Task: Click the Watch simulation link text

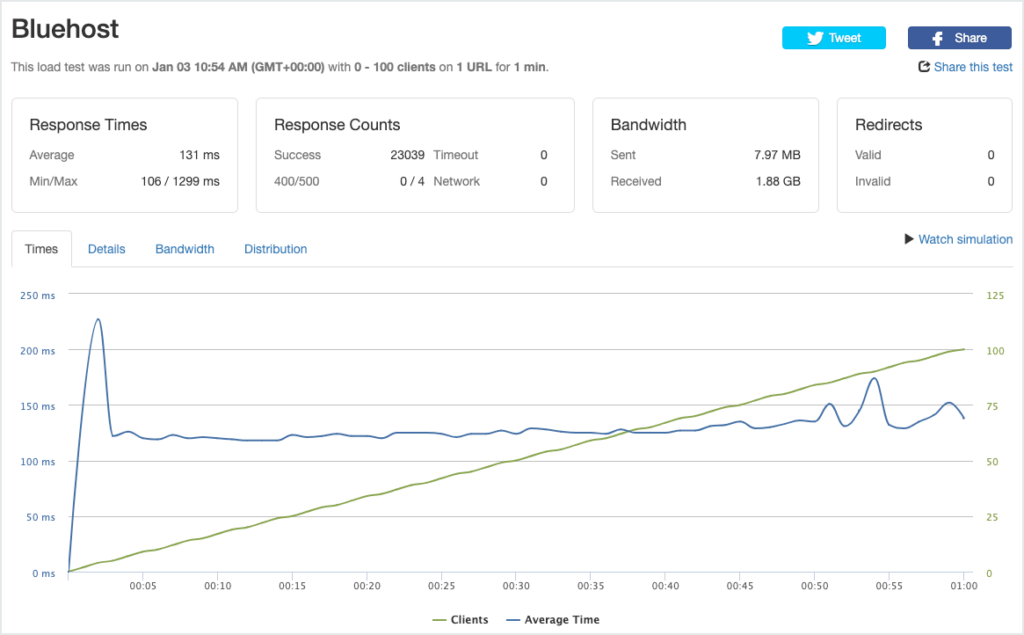Action: [x=965, y=239]
